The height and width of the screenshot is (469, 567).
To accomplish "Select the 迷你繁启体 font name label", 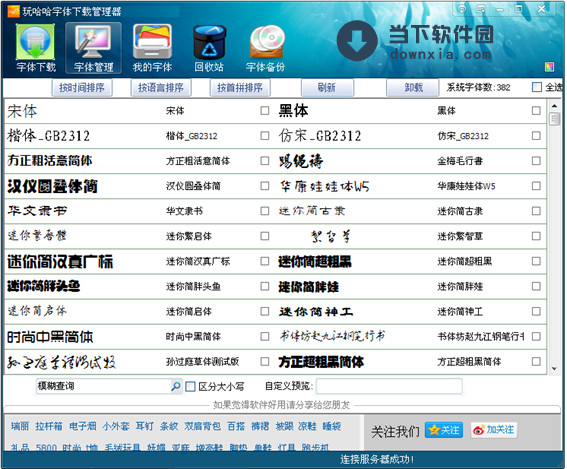I will click(189, 236).
